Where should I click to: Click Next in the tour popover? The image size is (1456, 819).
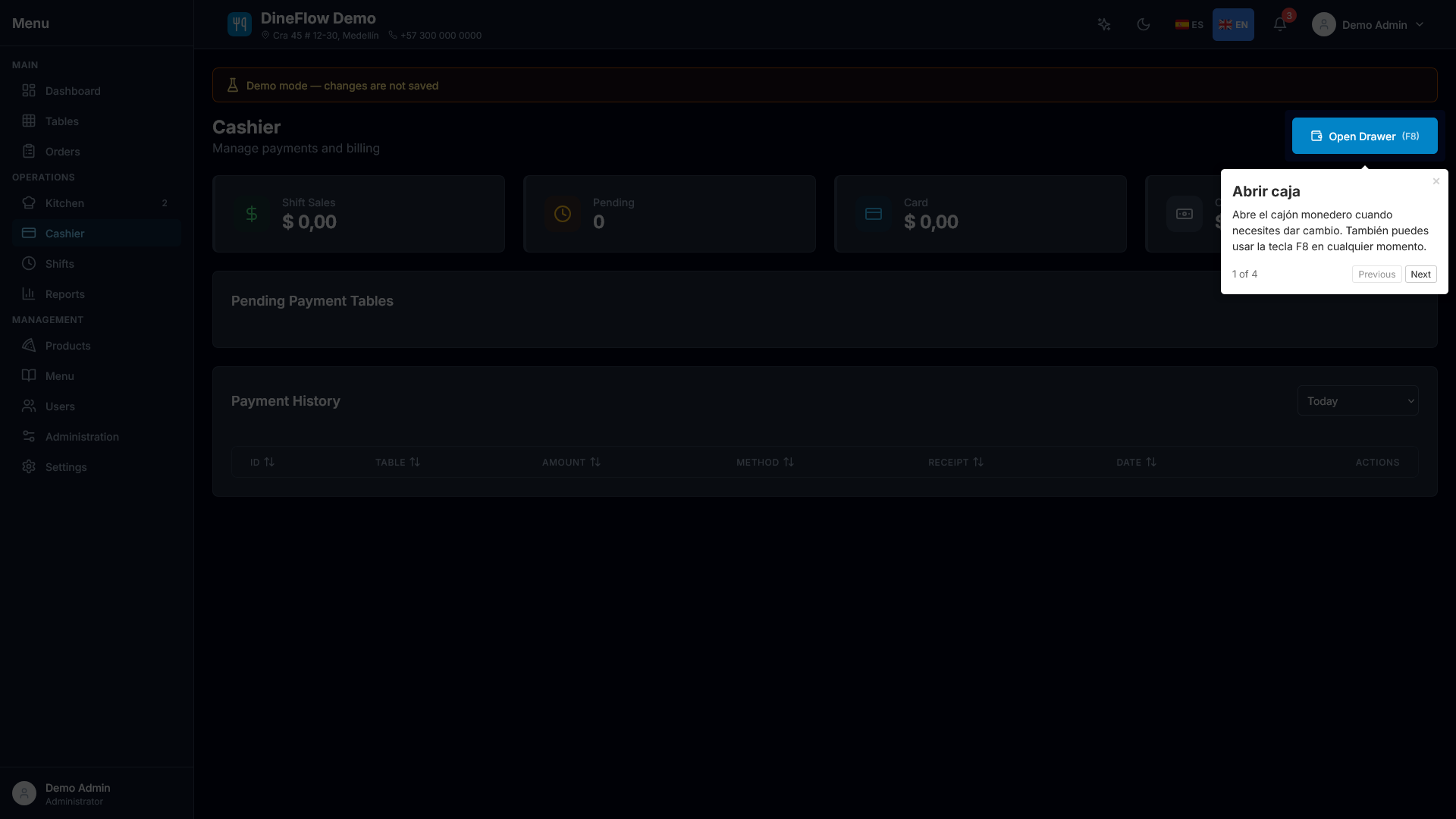pos(1420,275)
